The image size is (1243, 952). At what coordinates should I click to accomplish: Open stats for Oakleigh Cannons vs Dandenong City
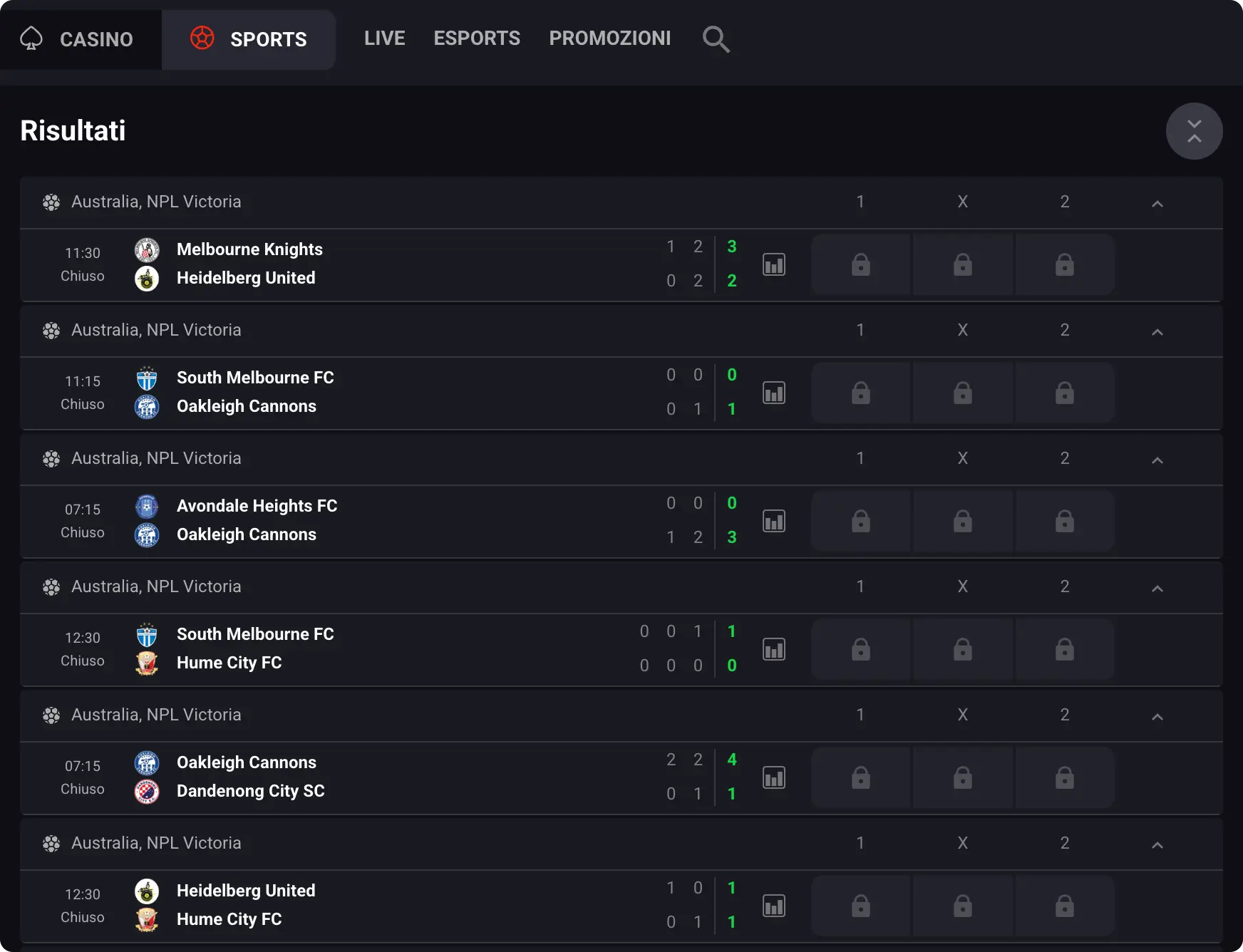[x=774, y=777]
